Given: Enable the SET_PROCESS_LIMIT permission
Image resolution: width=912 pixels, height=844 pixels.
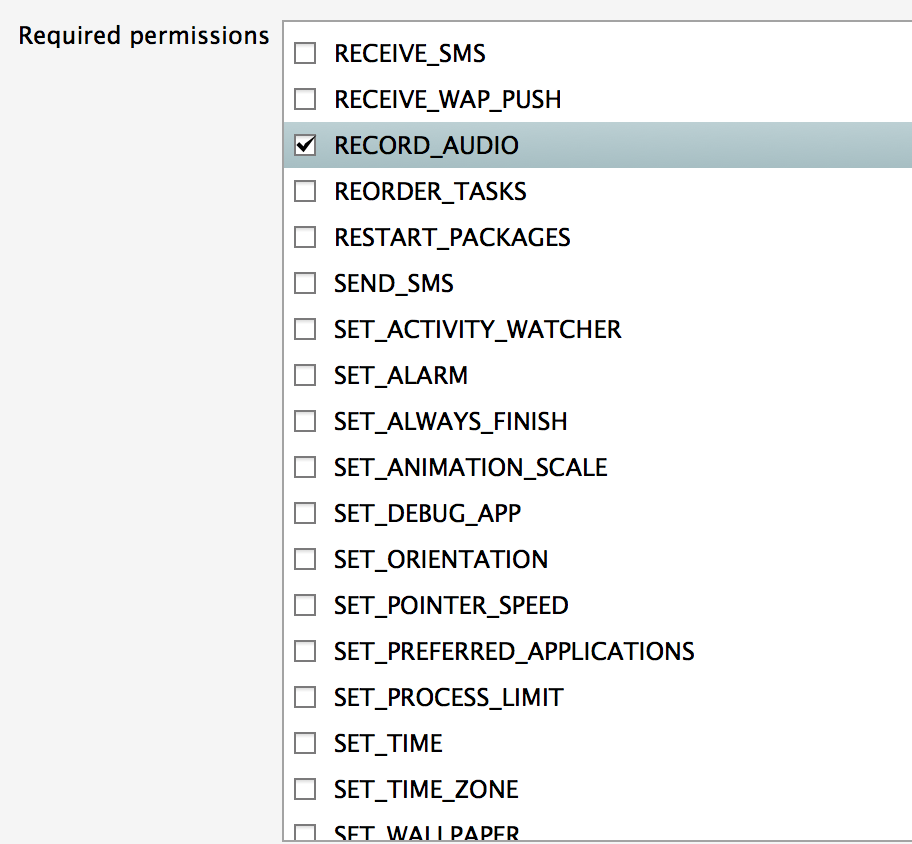Looking at the screenshot, I should tap(305, 697).
